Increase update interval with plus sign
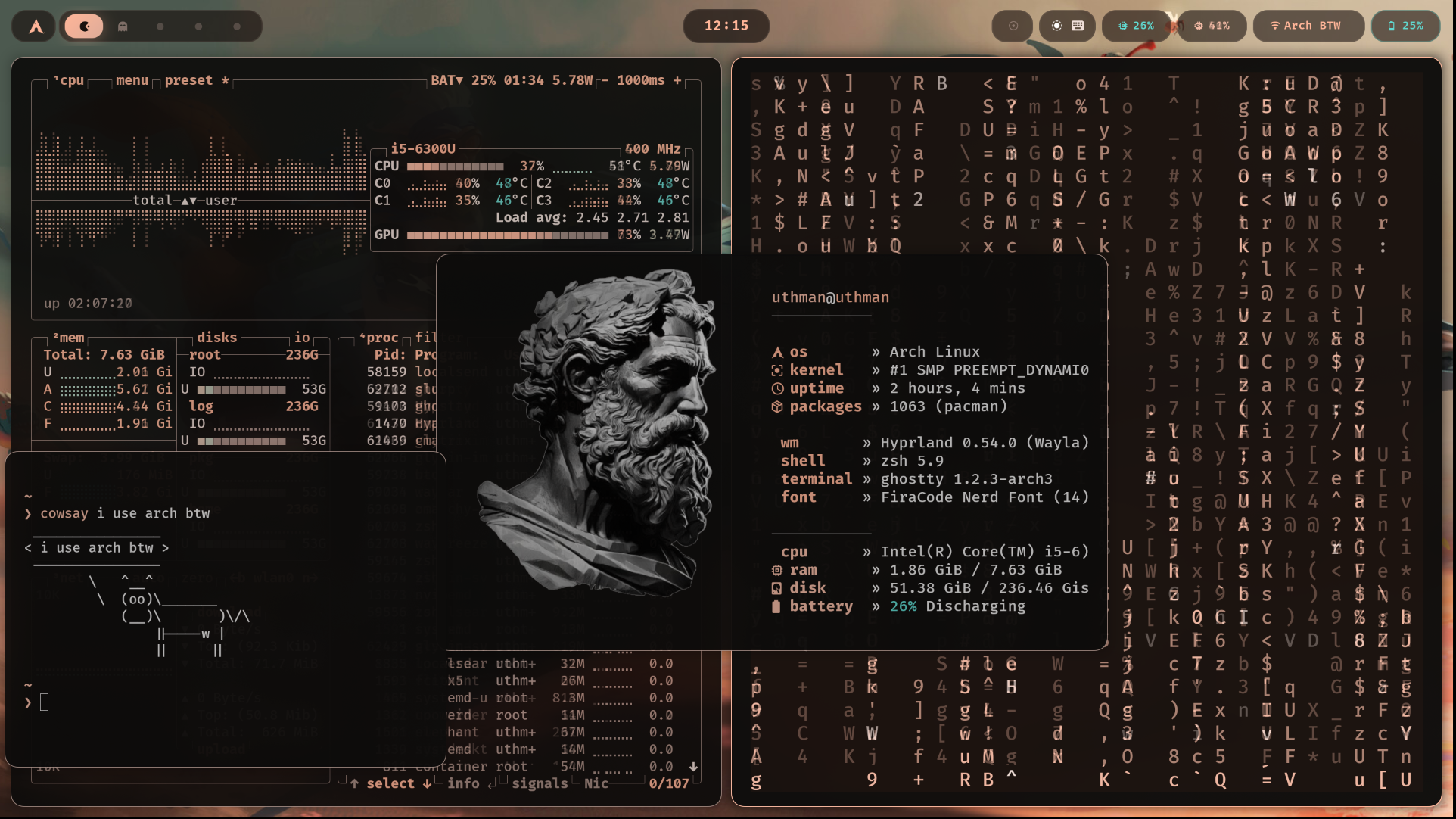This screenshot has width=1456, height=819. pos(677,80)
